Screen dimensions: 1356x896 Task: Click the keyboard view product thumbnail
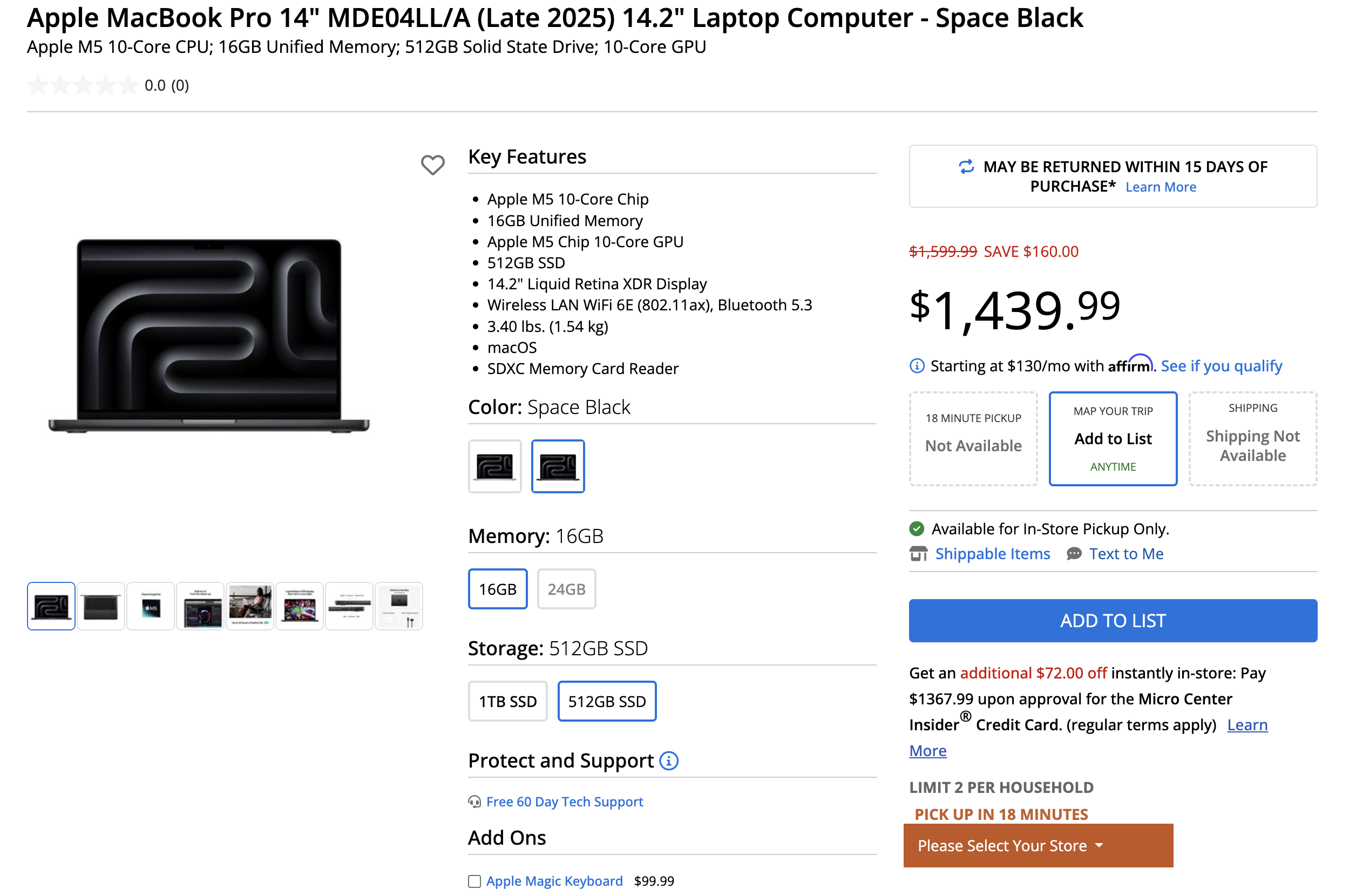click(x=100, y=606)
